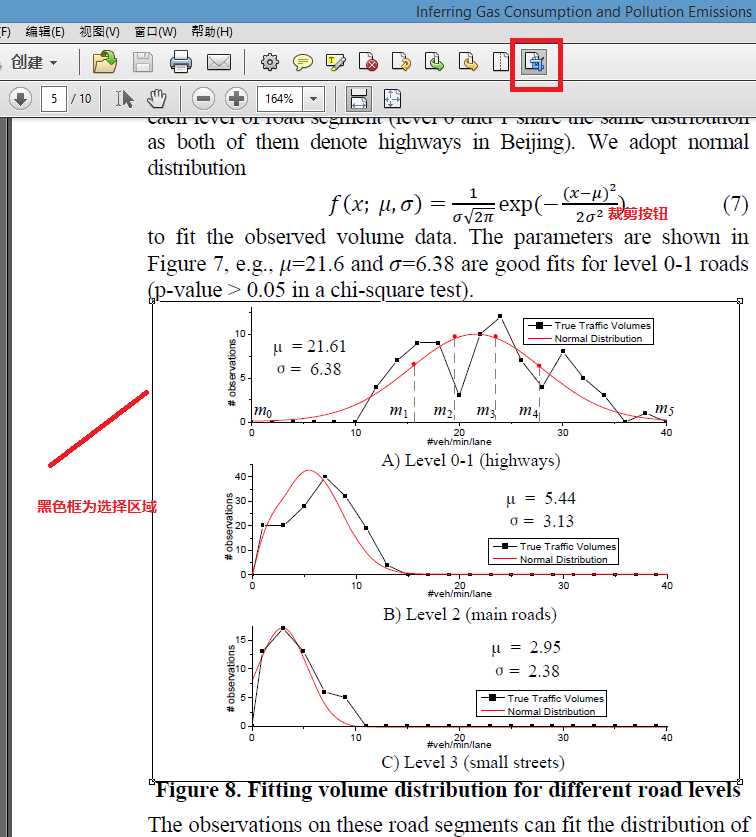756x837 pixels.
Task: Click the '/ 10' total page count
Action: pos(81,99)
